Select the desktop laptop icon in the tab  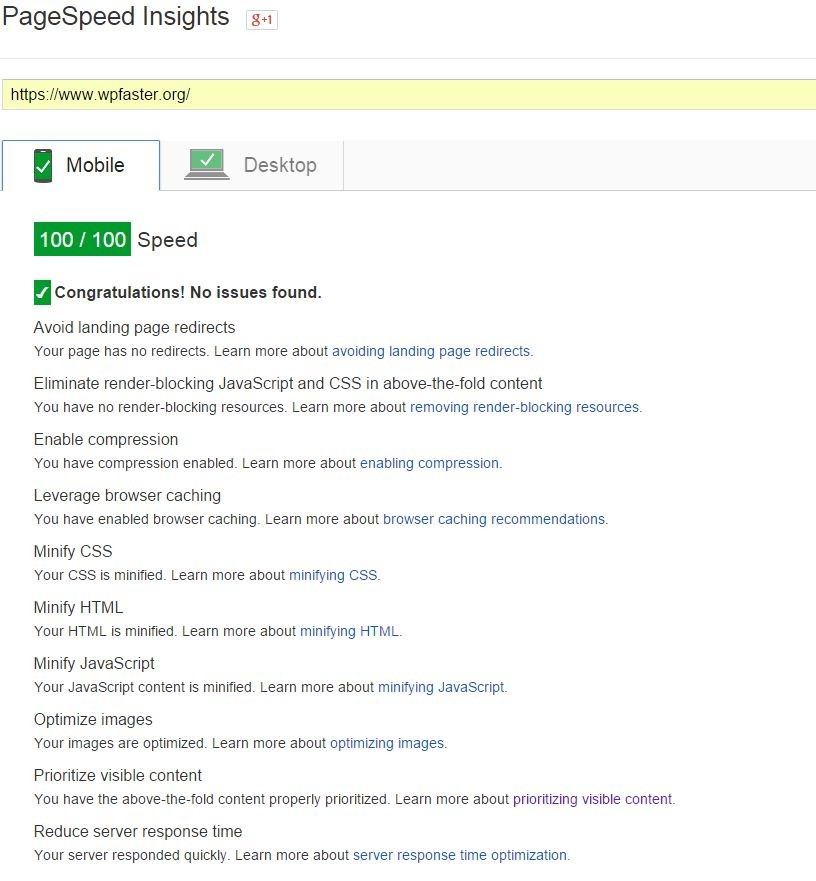click(207, 164)
